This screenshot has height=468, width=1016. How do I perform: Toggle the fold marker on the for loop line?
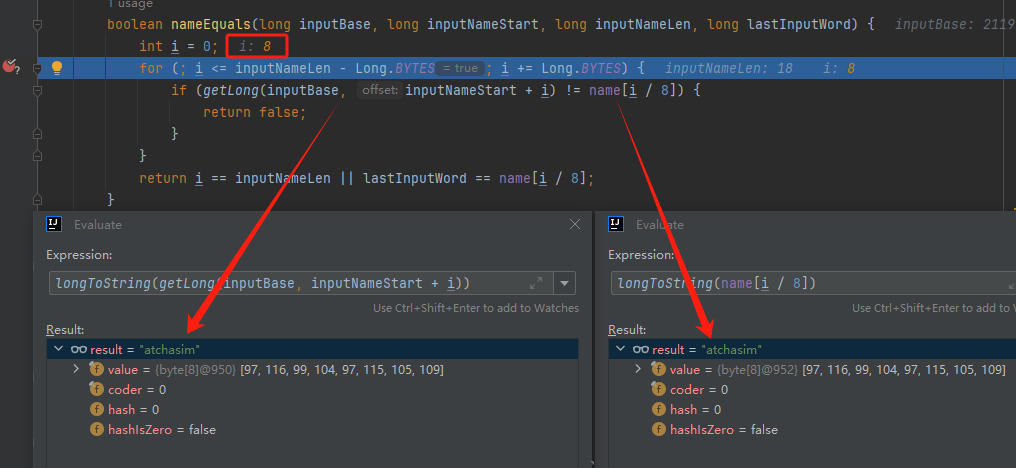click(x=37, y=67)
